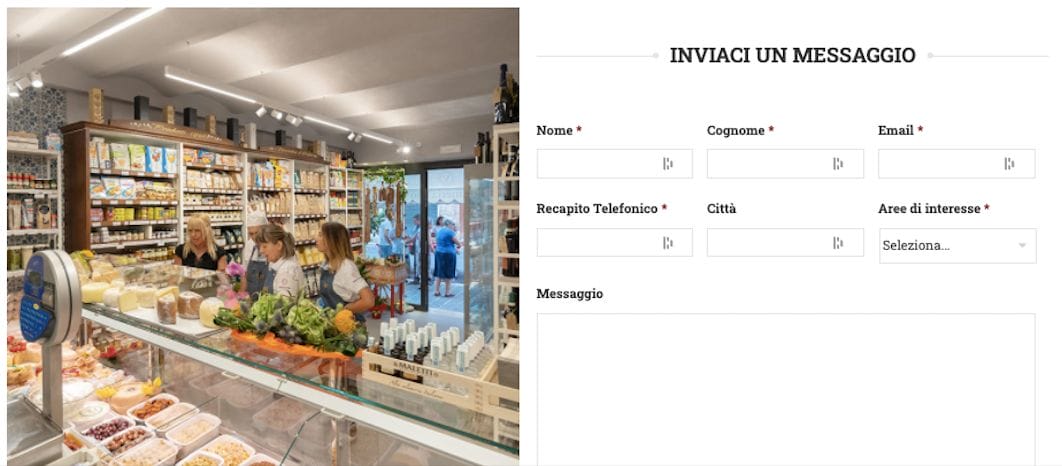Image resolution: width=1062 pixels, height=466 pixels.
Task: Click the Nome label text
Action: (x=554, y=131)
